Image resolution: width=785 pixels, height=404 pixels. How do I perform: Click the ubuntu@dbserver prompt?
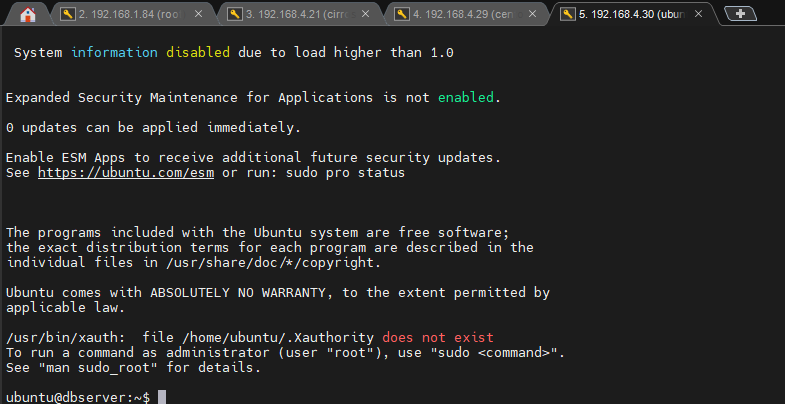coord(78,398)
